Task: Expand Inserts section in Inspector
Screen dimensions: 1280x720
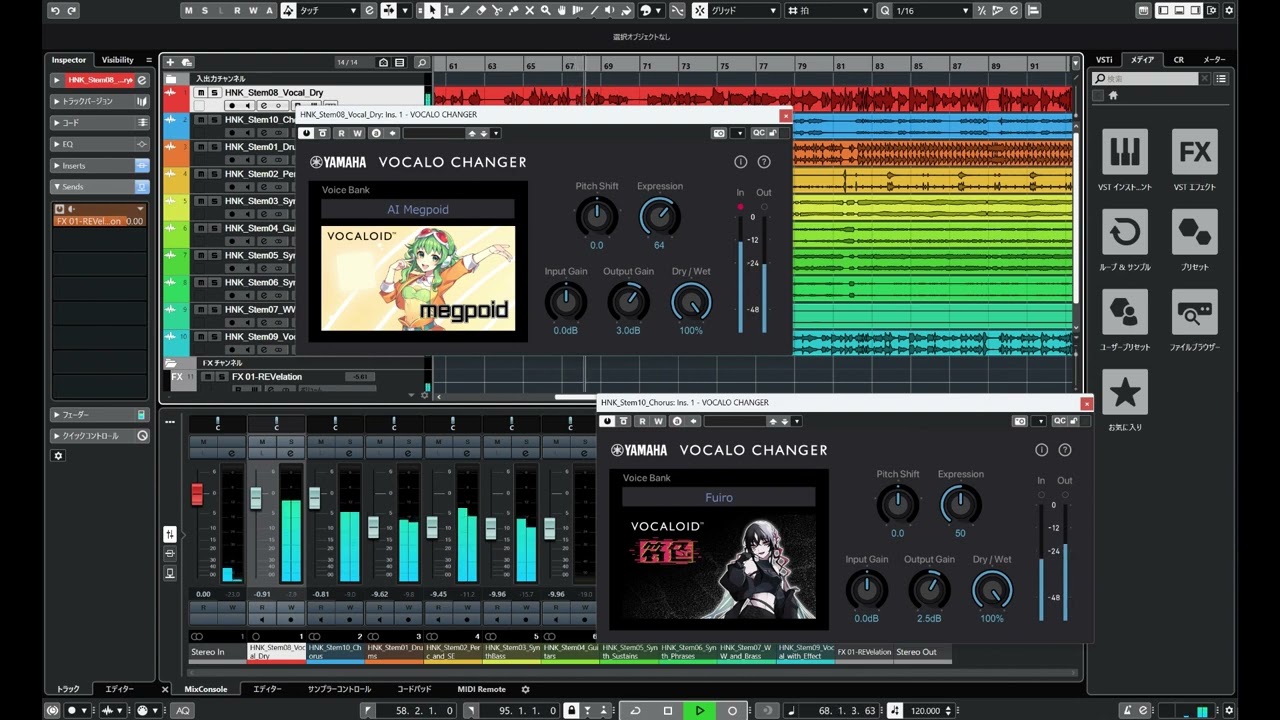Action: (100, 165)
